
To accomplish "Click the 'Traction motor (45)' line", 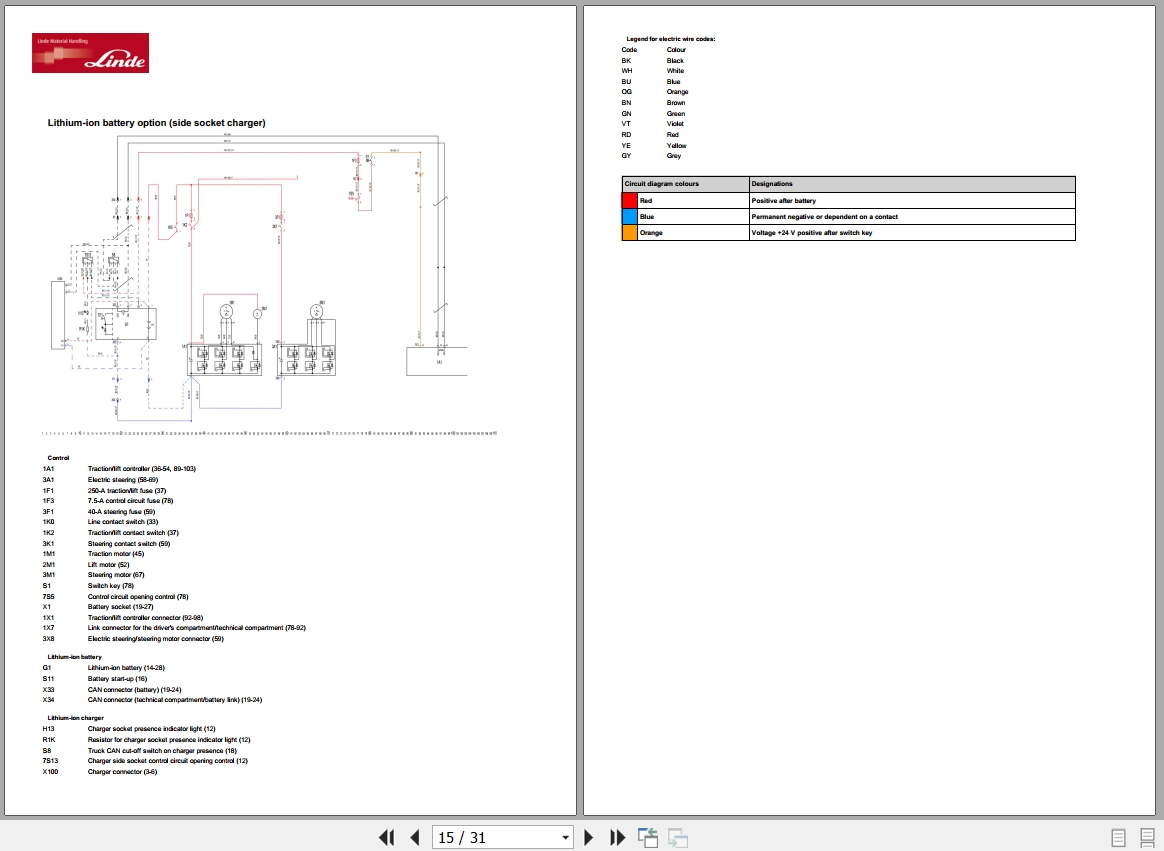I will click(x=116, y=554).
